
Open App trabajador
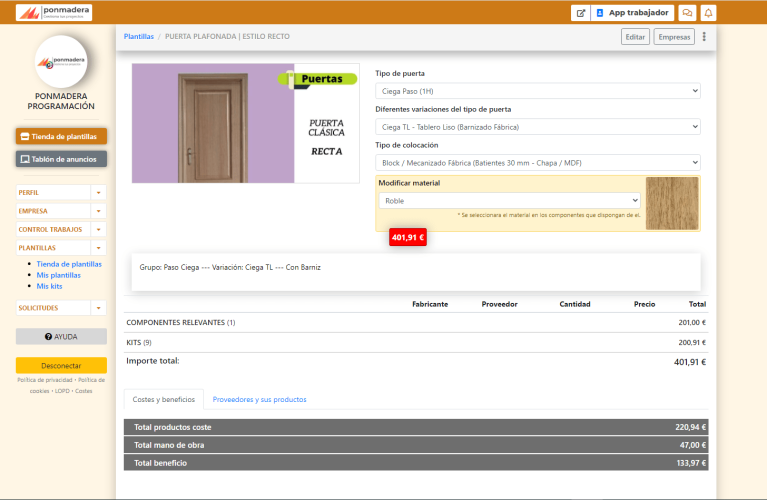tap(632, 13)
